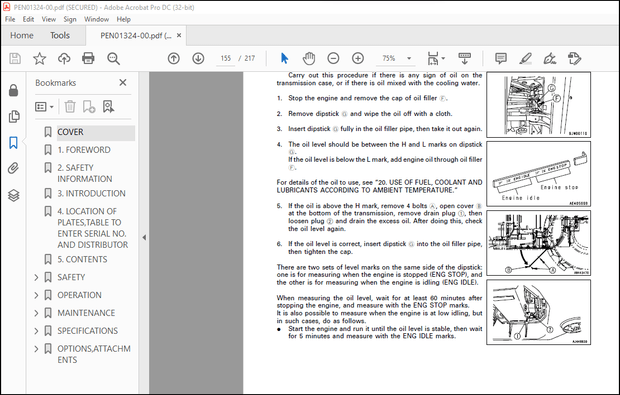Select the arrow Selection tool
The width and height of the screenshot is (620, 395).
284,59
